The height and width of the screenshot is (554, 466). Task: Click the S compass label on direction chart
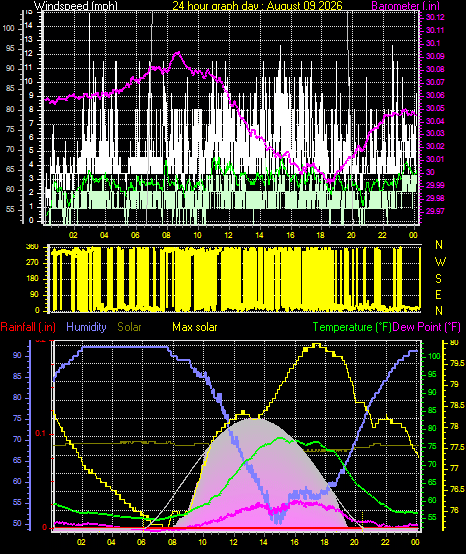coord(438,278)
